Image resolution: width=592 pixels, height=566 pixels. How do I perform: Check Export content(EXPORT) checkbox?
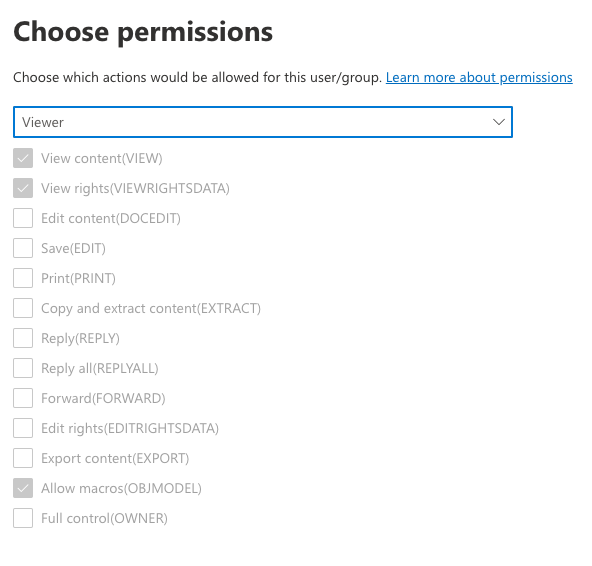click(x=23, y=458)
